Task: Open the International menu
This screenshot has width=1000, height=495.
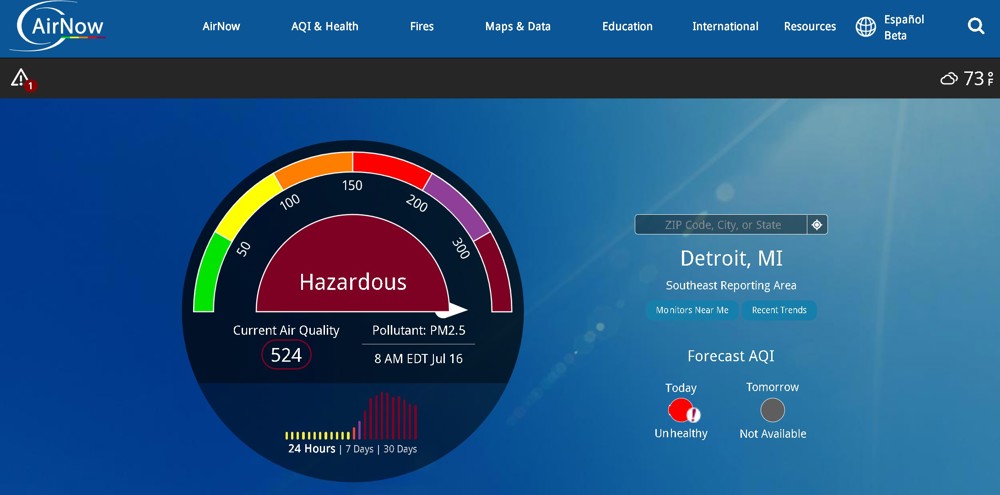Action: coord(725,26)
